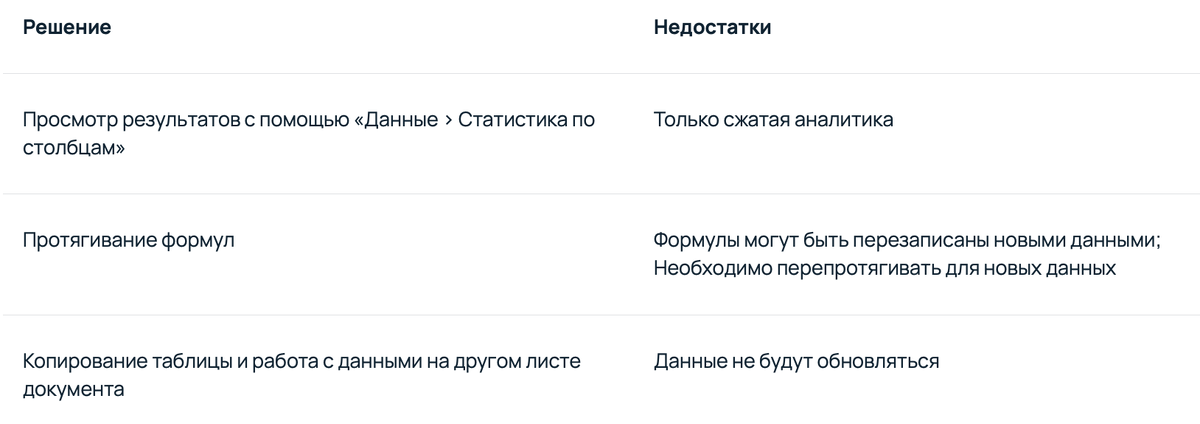
Task: Click the «Данные не будут обновляться» cell
Action: pyautogui.click(x=796, y=361)
